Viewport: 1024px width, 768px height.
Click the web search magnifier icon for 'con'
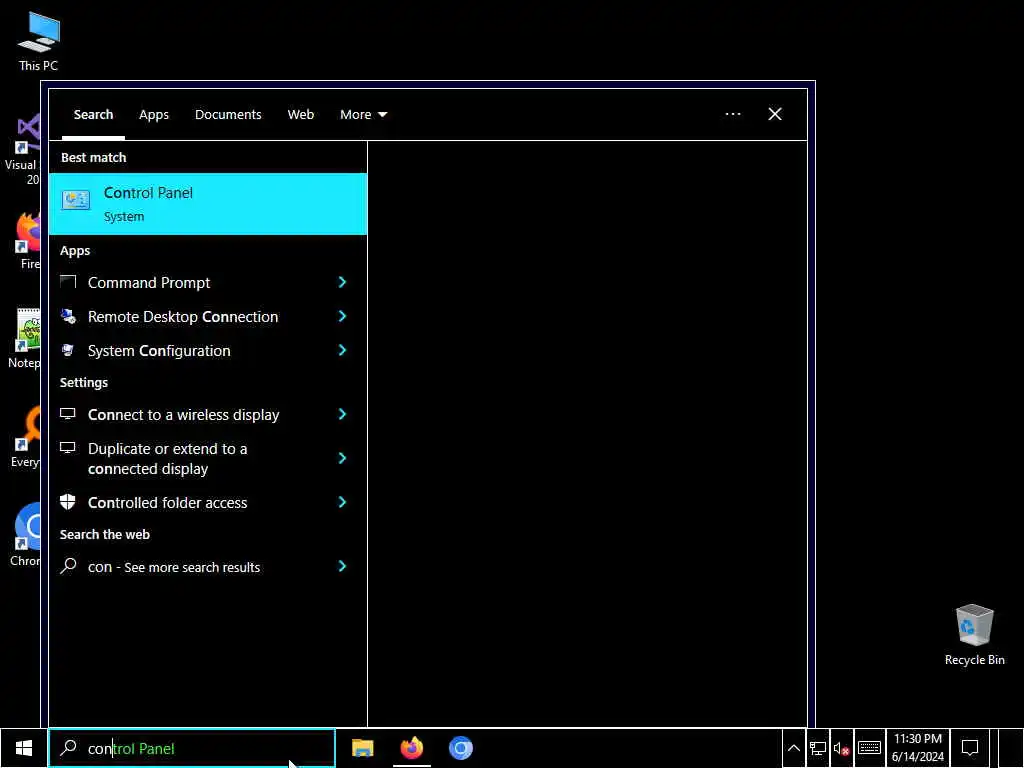click(x=68, y=566)
